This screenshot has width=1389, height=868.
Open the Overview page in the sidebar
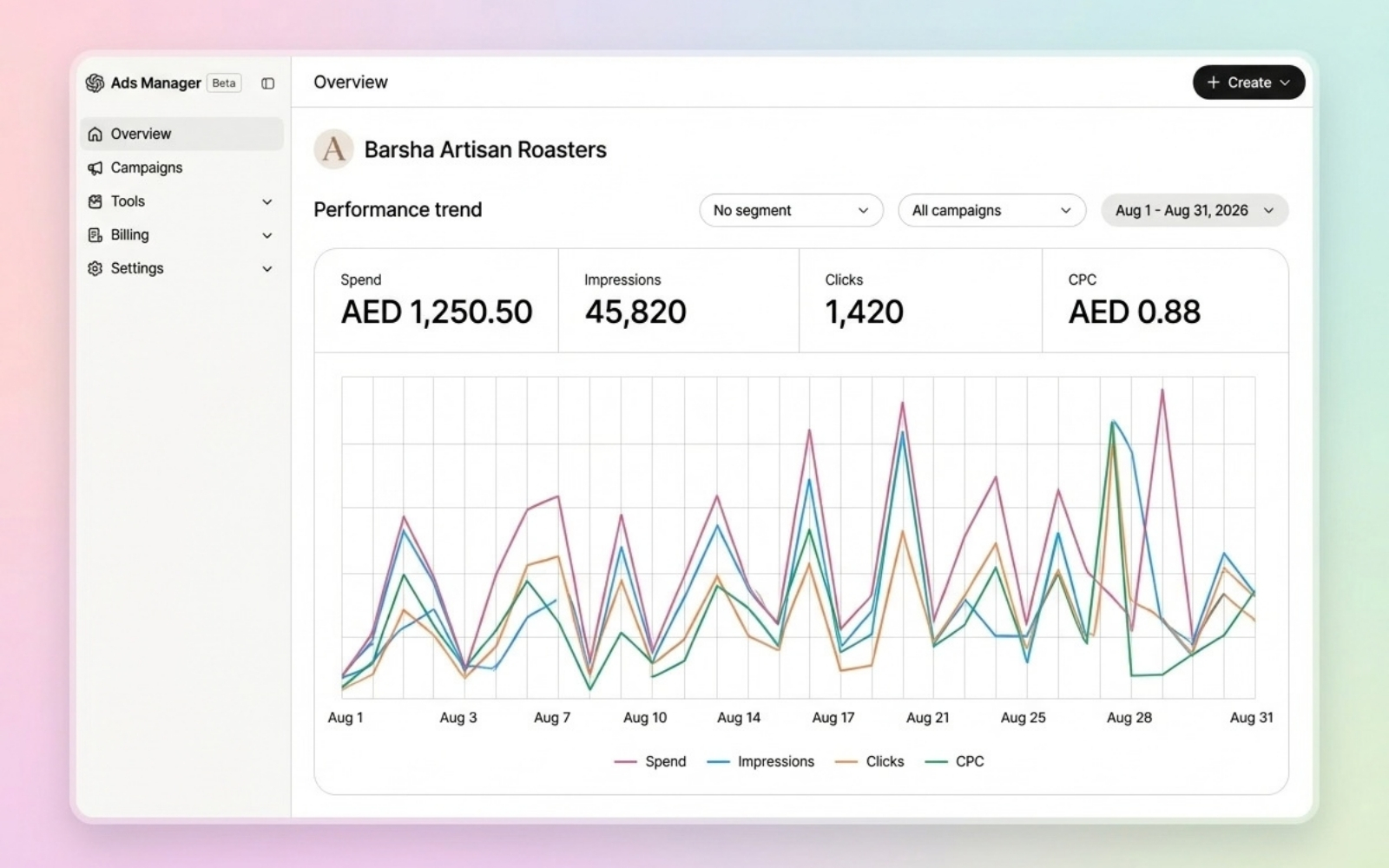tap(182, 134)
